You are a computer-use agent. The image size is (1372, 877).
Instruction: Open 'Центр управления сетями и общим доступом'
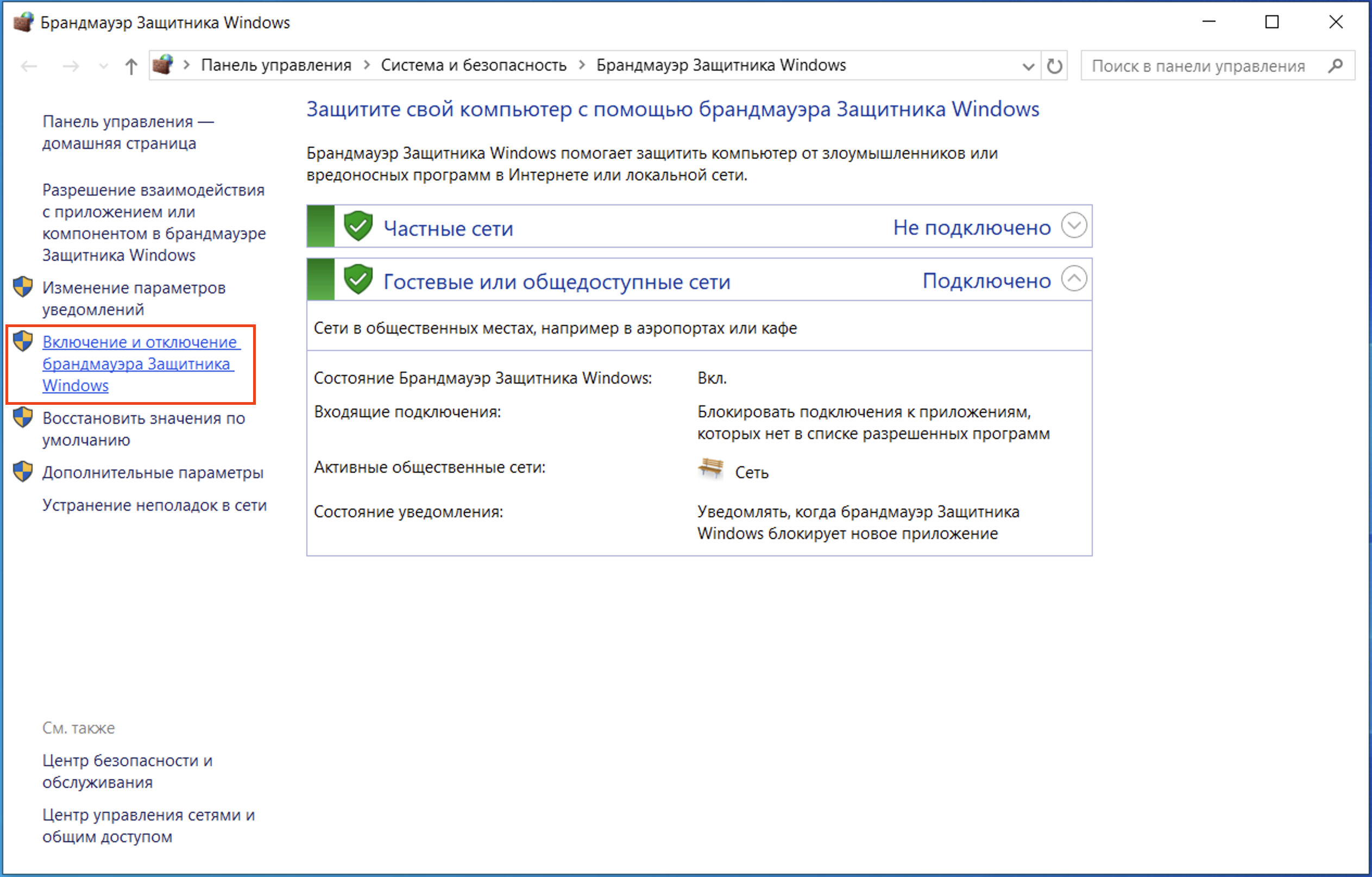tap(148, 826)
